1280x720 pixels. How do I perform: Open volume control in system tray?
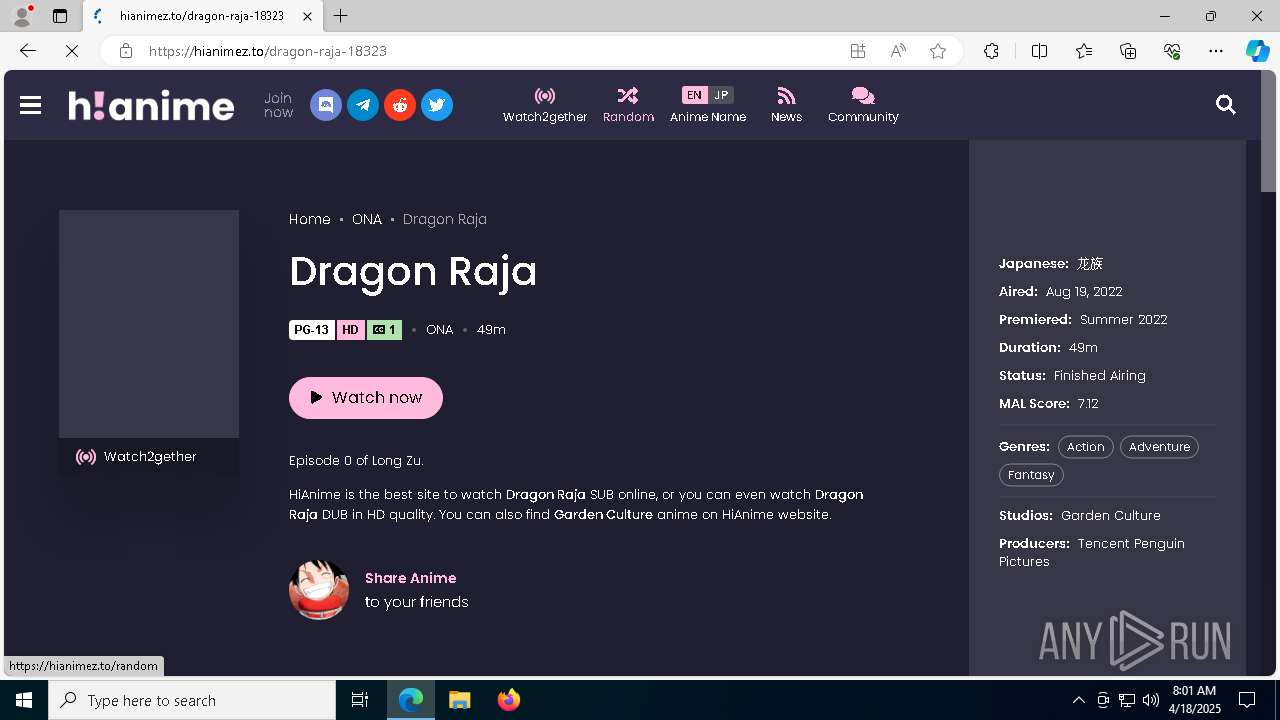pyautogui.click(x=1150, y=700)
